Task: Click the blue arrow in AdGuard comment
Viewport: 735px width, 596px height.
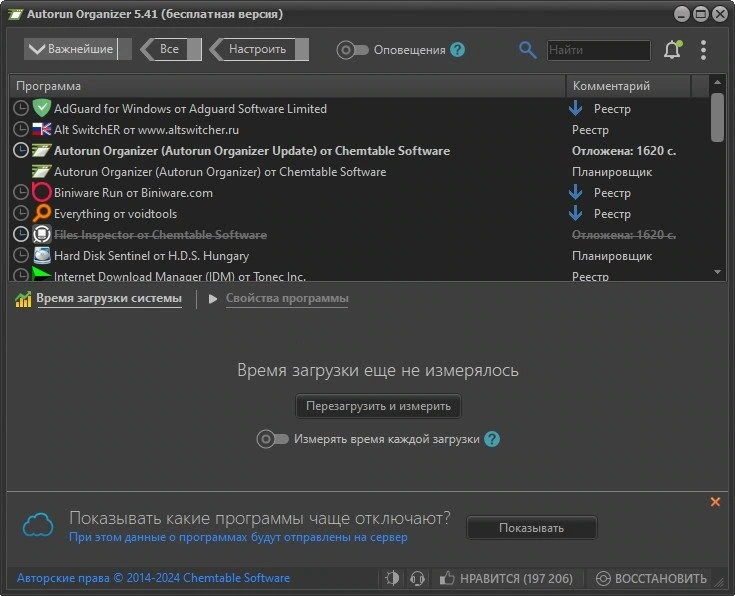Action: [x=576, y=108]
